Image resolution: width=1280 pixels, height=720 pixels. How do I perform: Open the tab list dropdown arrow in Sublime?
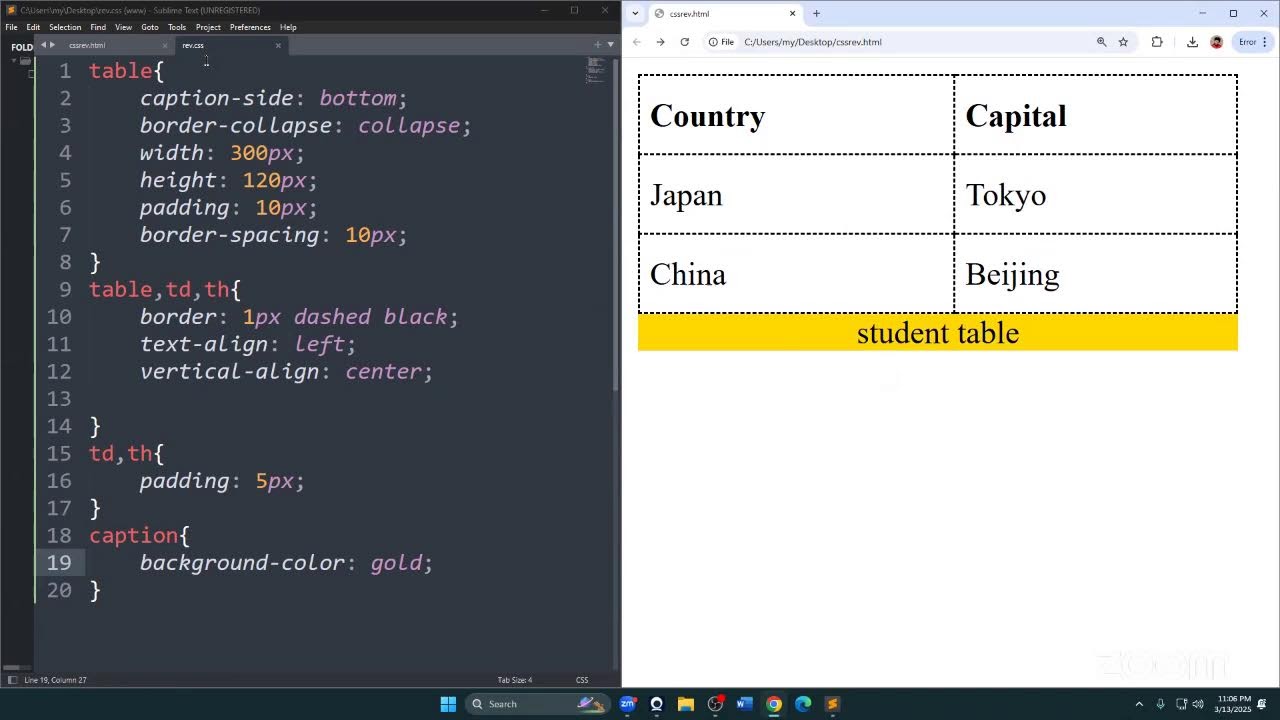[x=610, y=44]
